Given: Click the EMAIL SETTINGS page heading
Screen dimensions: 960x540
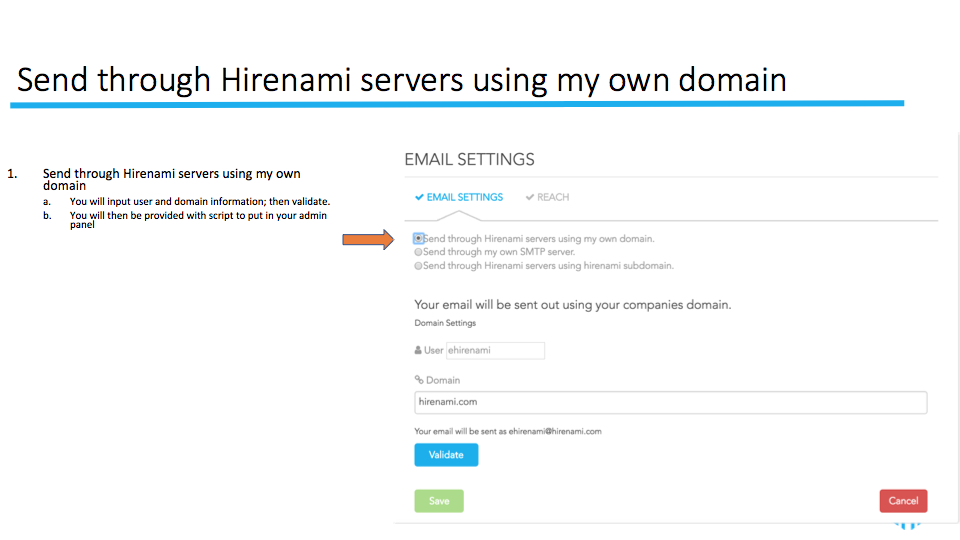Looking at the screenshot, I should (x=470, y=160).
